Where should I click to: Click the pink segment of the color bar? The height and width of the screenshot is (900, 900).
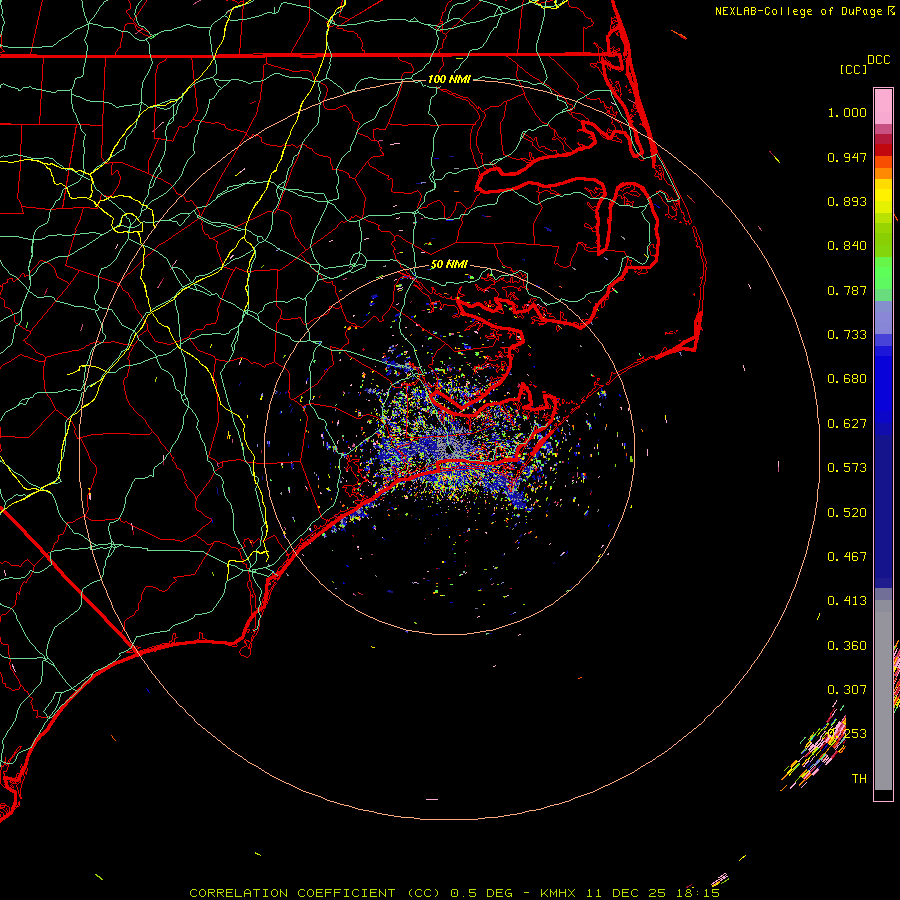point(883,107)
